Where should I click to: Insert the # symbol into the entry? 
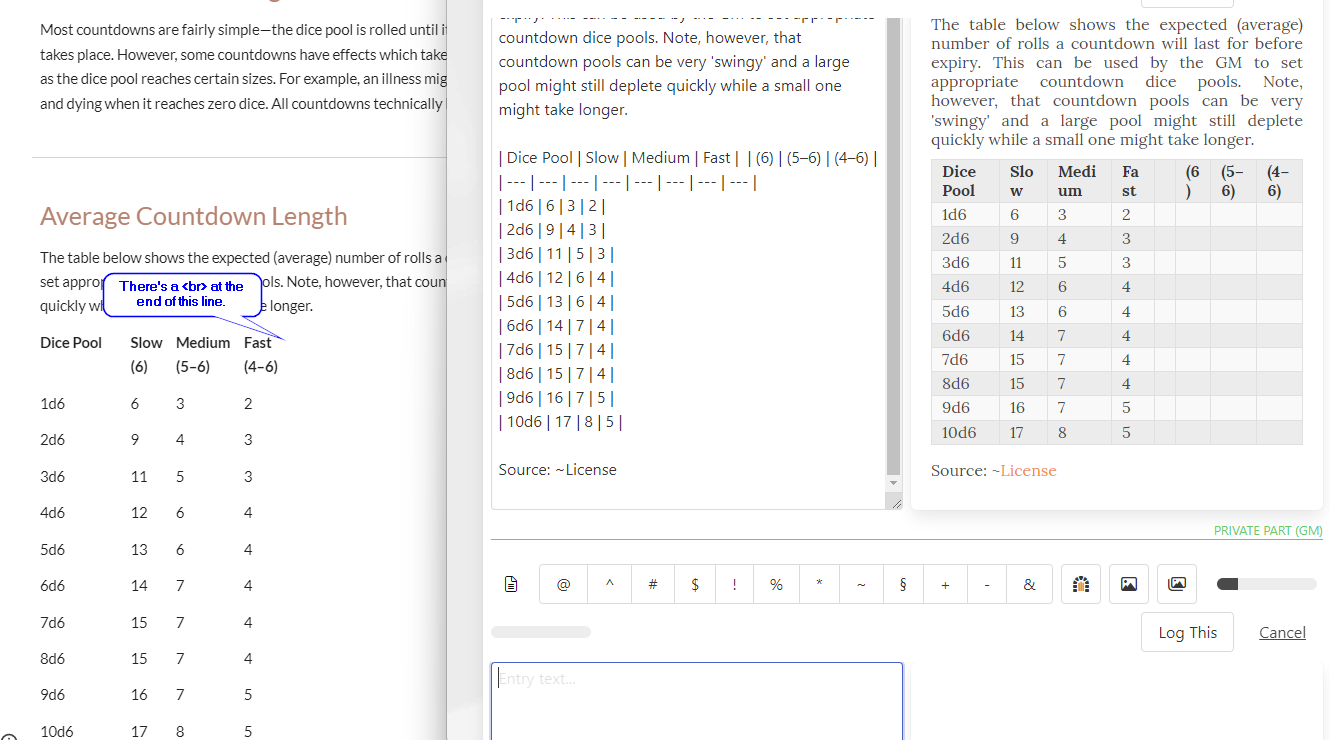[x=652, y=584]
